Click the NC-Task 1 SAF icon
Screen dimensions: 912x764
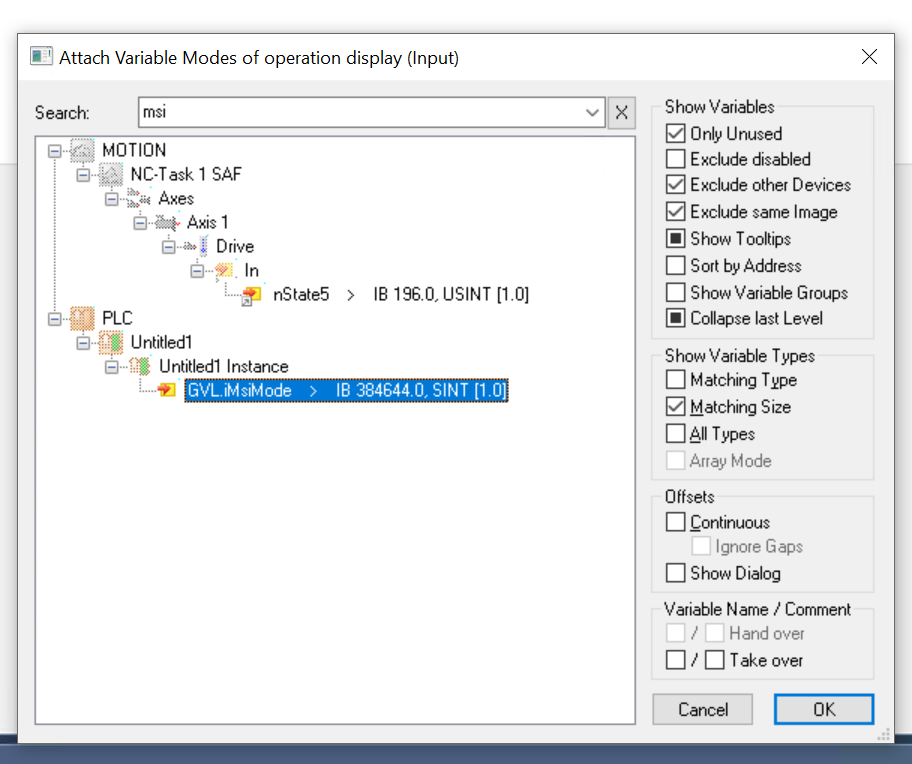click(x=111, y=174)
